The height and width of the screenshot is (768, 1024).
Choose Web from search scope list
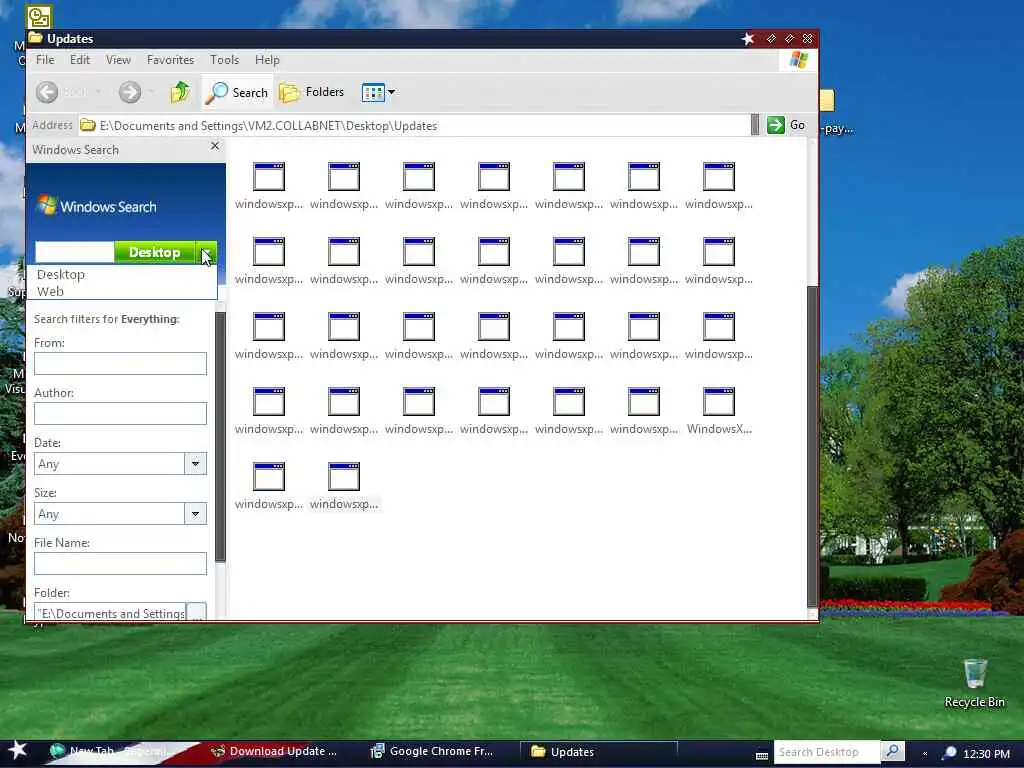(50, 291)
